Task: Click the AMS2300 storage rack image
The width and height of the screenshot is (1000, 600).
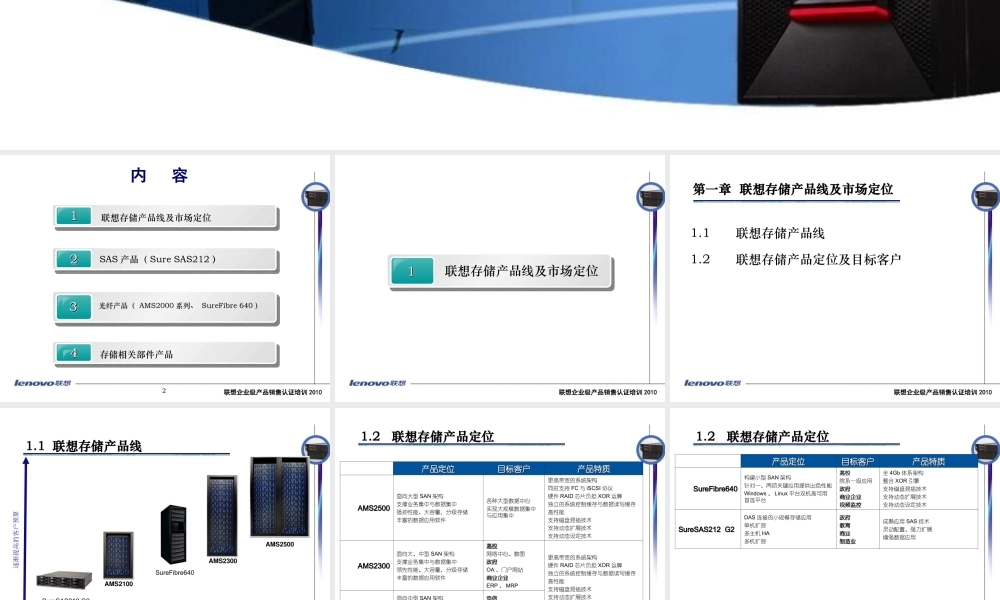Action: pyautogui.click(x=222, y=515)
